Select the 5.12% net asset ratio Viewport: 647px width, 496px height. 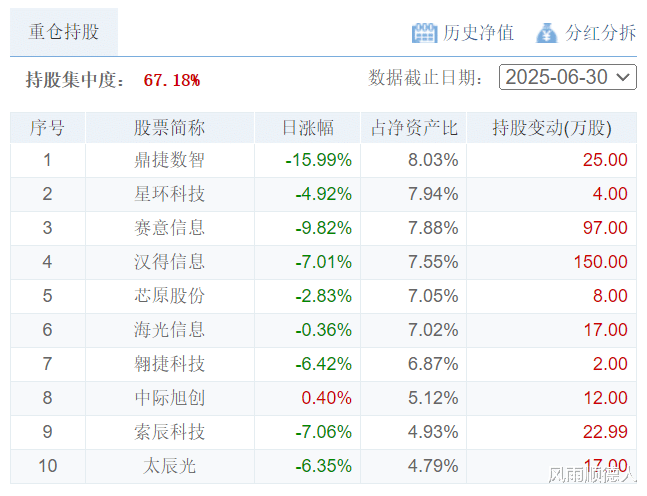(x=433, y=398)
